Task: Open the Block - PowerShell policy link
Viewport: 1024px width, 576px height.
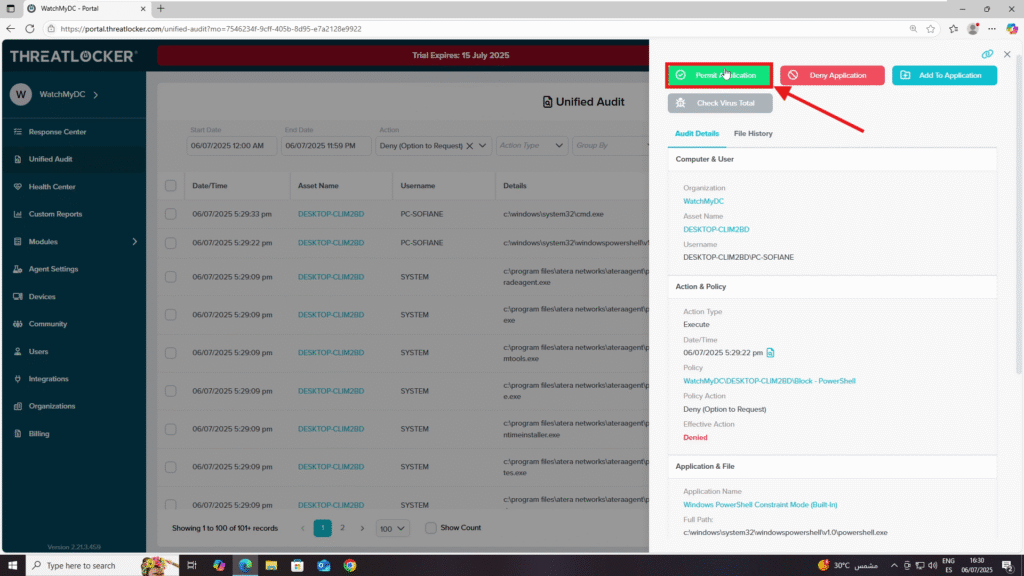Action: pos(769,381)
